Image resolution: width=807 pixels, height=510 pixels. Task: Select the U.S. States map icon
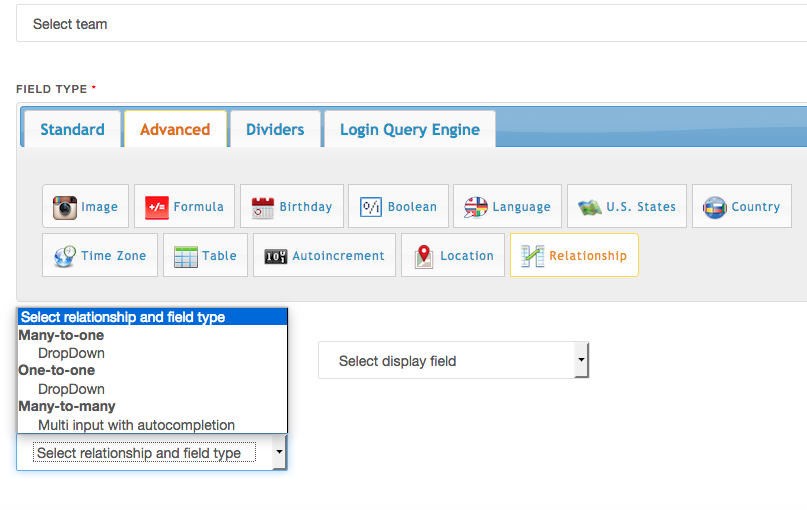coord(590,207)
